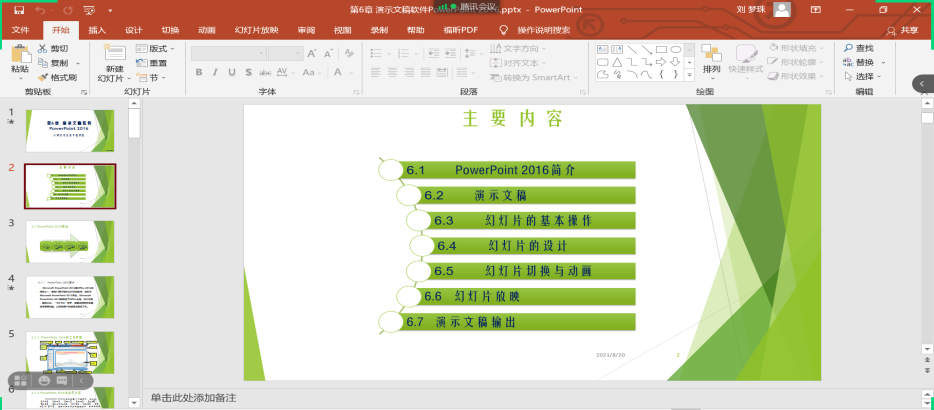Click the Cut (剪切) scissors icon
934x410 pixels.
(x=42, y=48)
